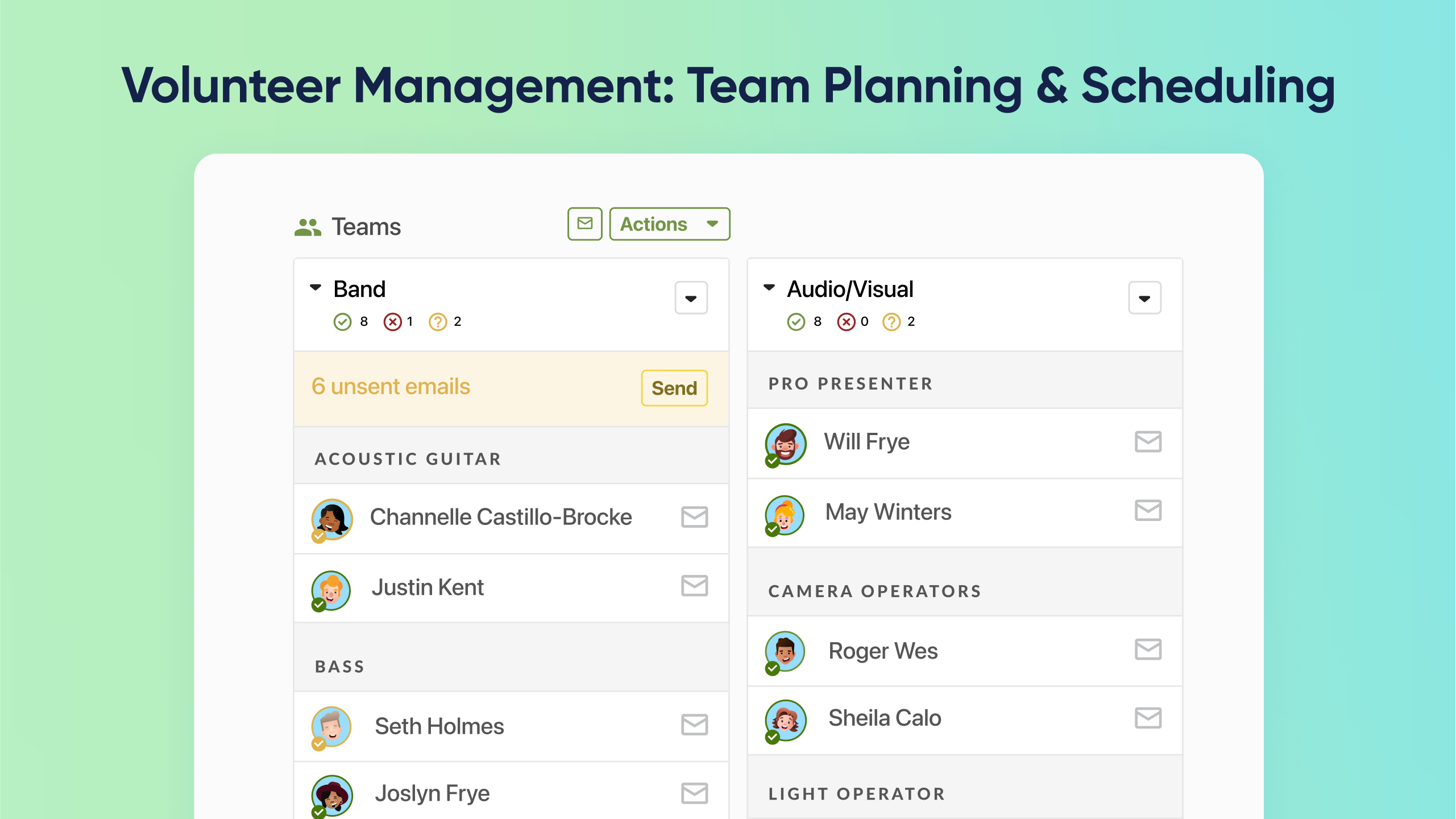Click the Teams people icon in the header
This screenshot has width=1456, height=819.
(308, 225)
